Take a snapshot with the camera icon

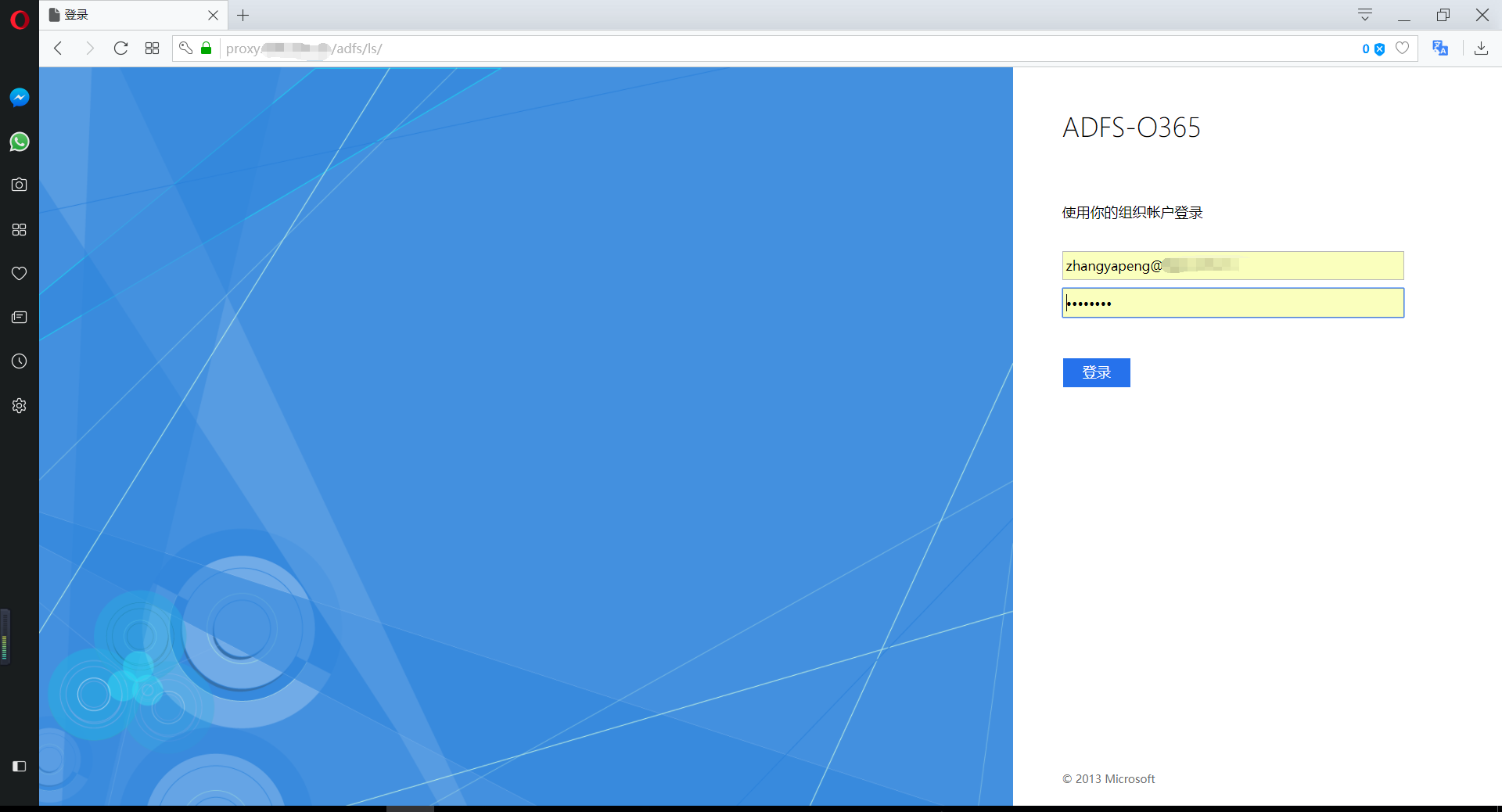[20, 185]
